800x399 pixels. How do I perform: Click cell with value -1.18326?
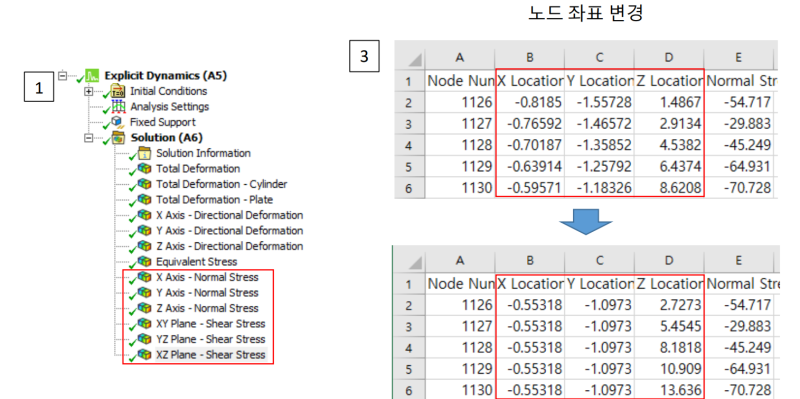tap(599, 188)
